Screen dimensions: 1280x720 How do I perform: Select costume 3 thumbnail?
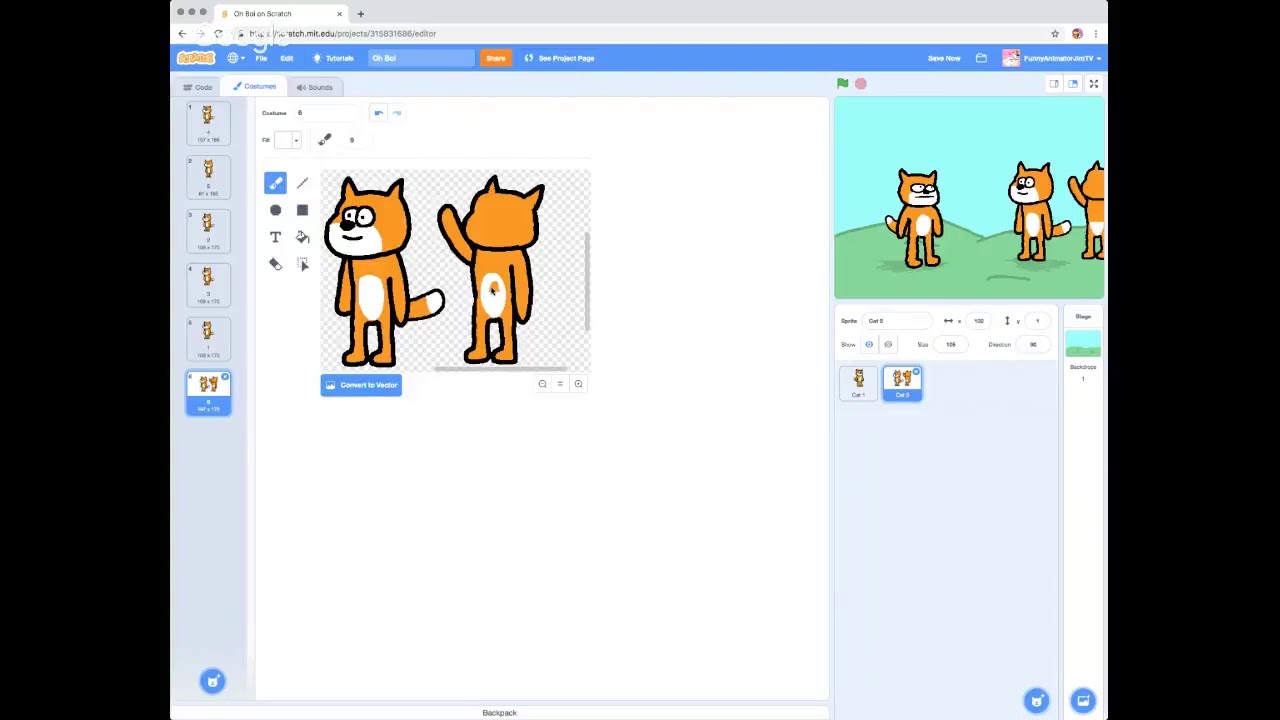[x=208, y=231]
